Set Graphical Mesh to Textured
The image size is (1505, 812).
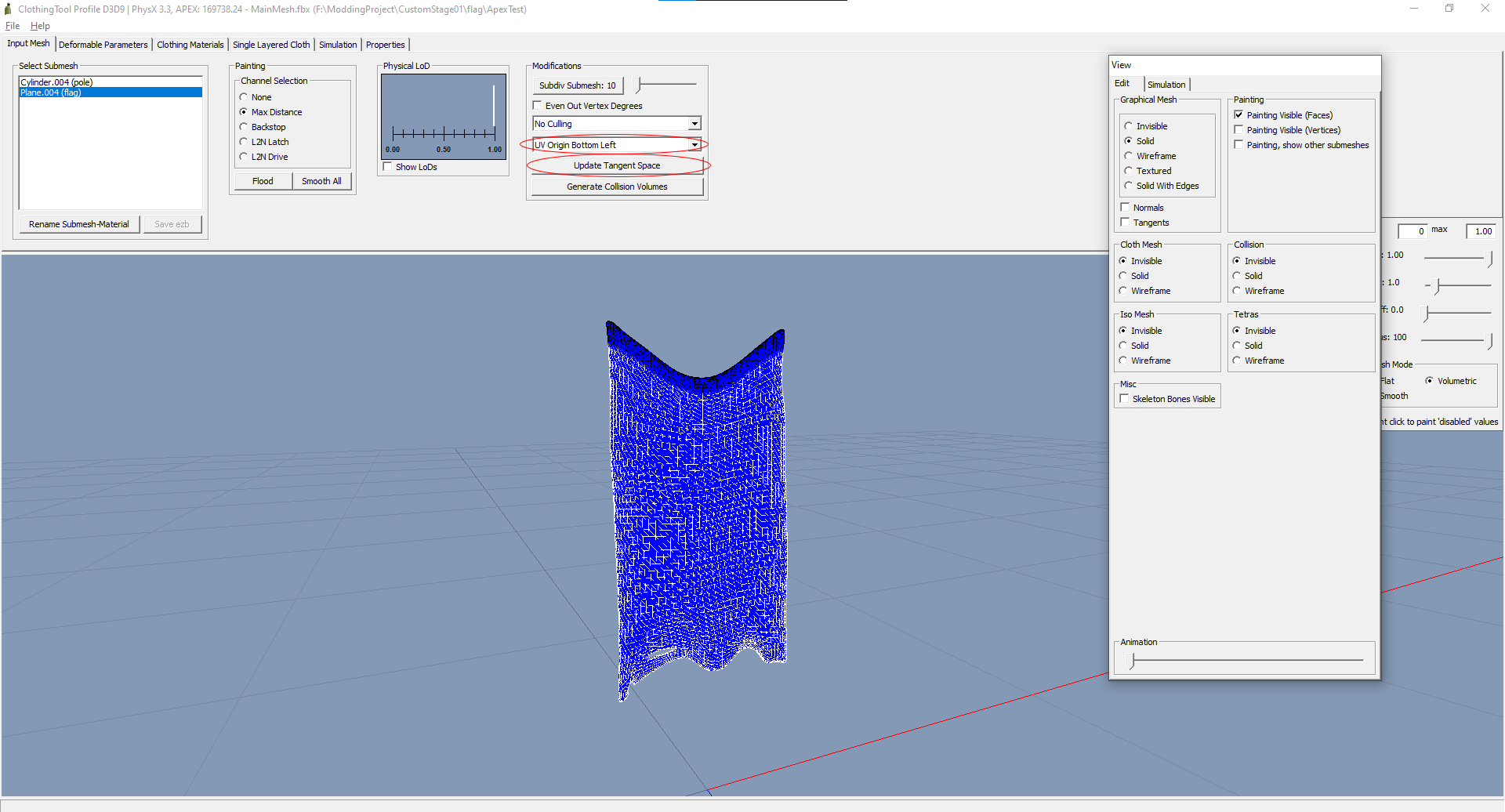pyautogui.click(x=1148, y=171)
